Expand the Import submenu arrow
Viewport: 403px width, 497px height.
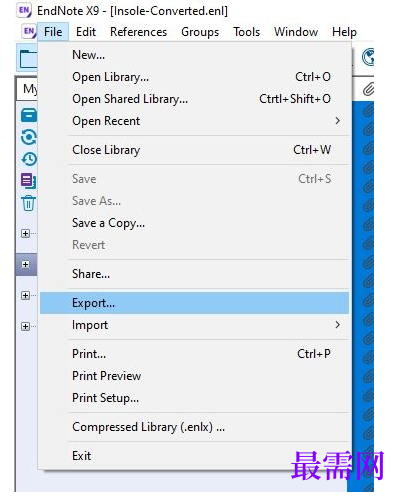(x=337, y=325)
